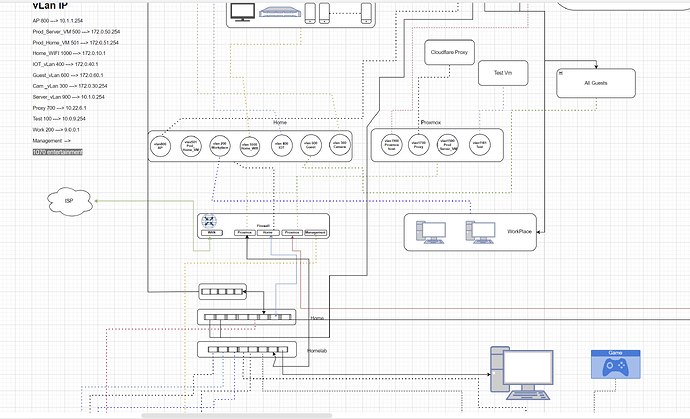Select the vlan 600 Guest circle
Image resolution: width=690 pixels, height=419 pixels.
[311, 145]
